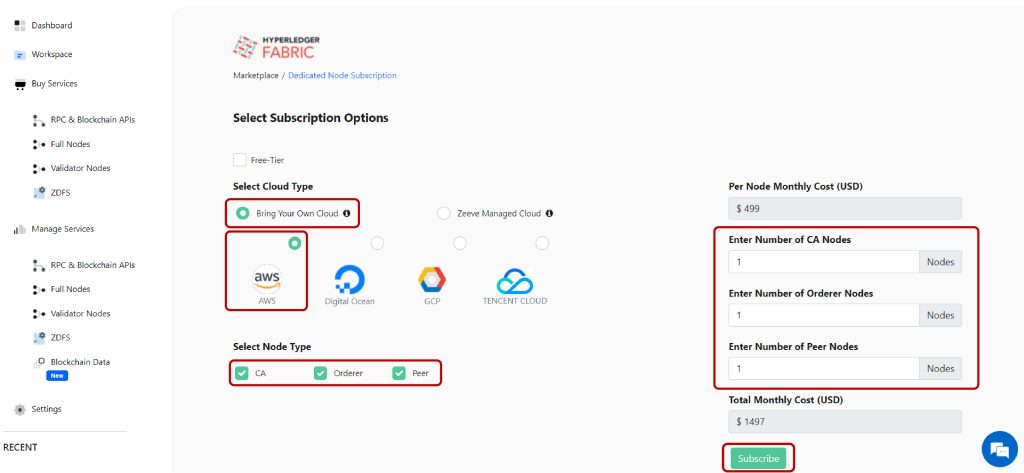Click the Blockchain Data icon
This screenshot has height=473, width=1024.
[x=39, y=362]
